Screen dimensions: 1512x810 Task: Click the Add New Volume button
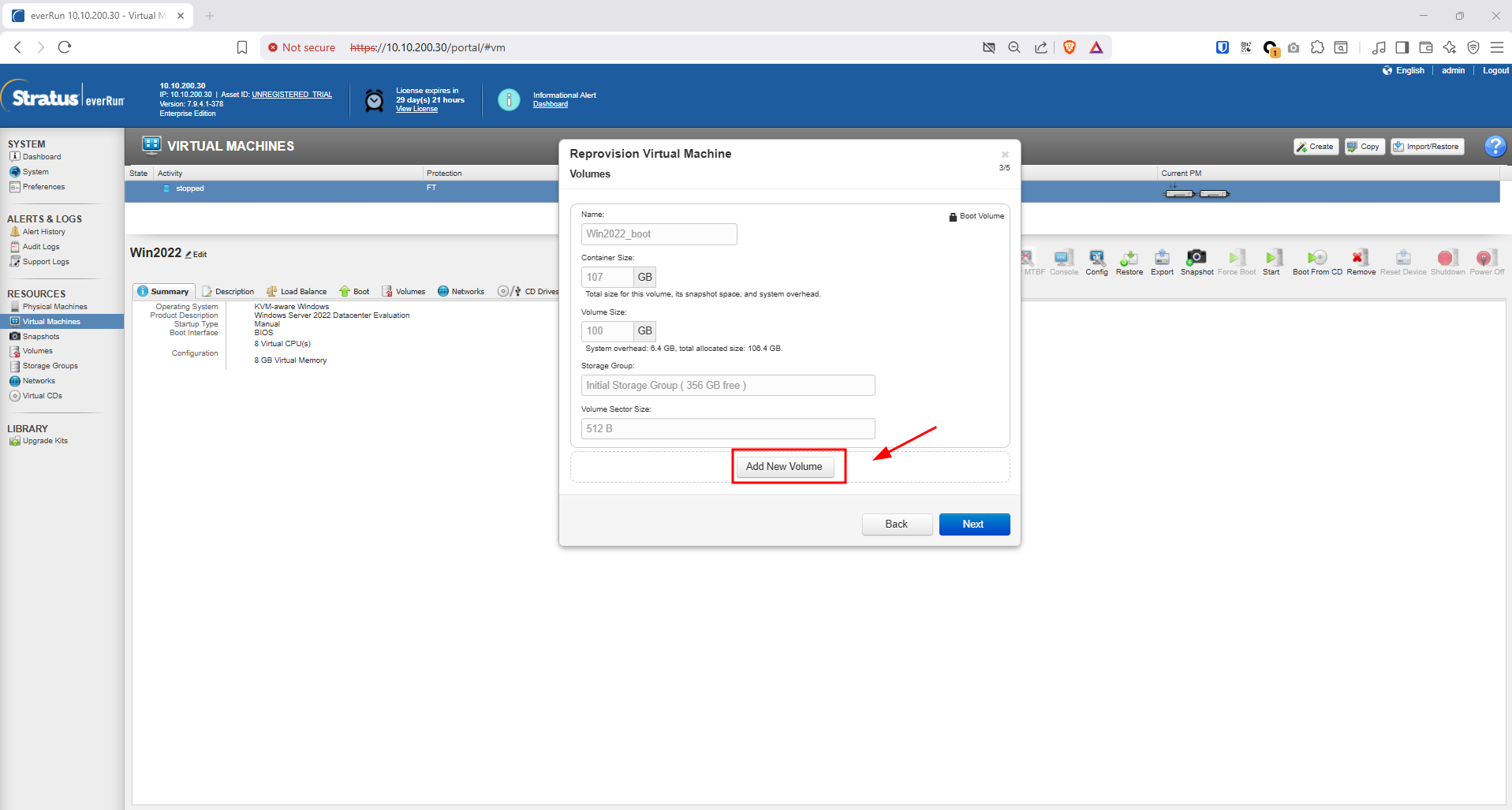tap(784, 467)
